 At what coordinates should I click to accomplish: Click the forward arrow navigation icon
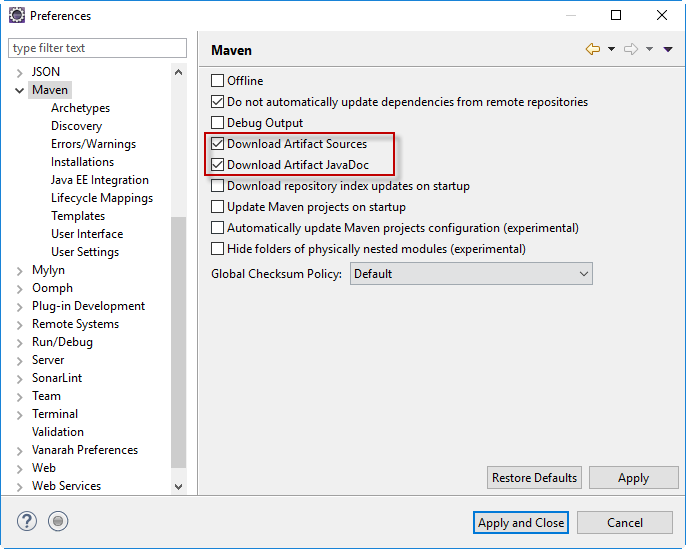[x=631, y=49]
